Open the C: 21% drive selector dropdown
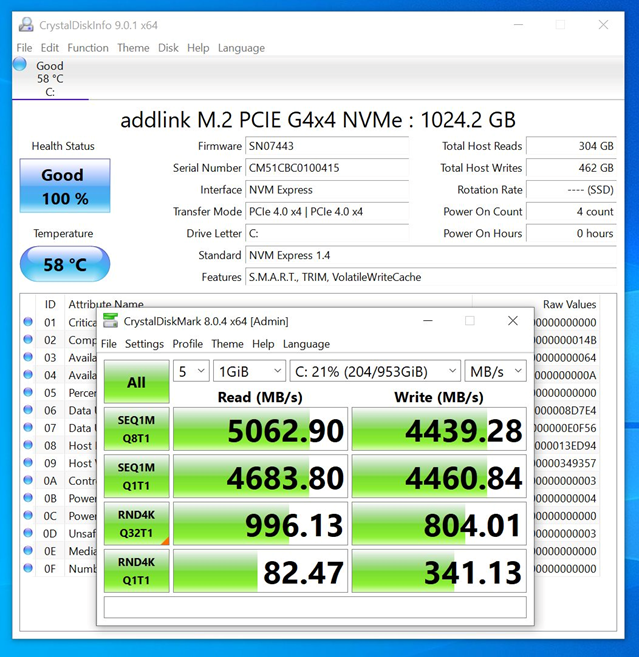This screenshot has height=657, width=639. coord(375,371)
